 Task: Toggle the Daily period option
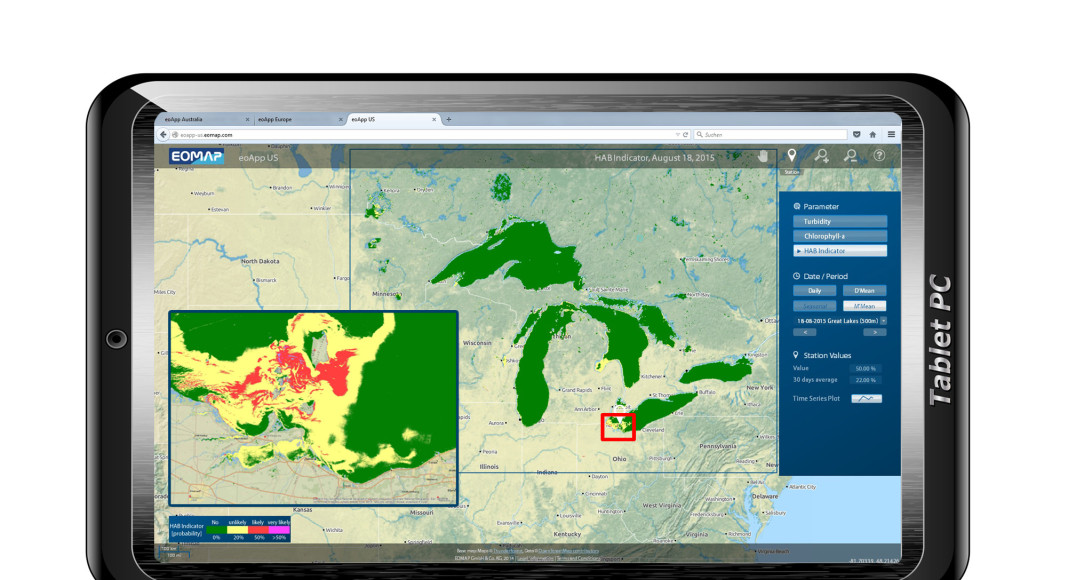(x=815, y=290)
